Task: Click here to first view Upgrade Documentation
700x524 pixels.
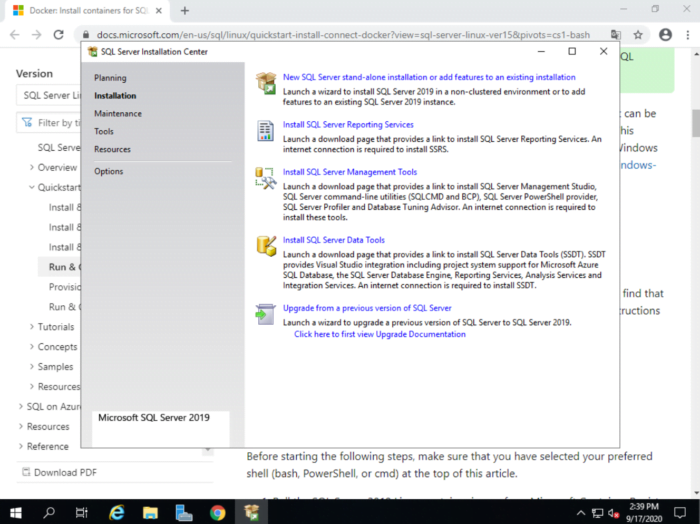Action: tap(380, 334)
